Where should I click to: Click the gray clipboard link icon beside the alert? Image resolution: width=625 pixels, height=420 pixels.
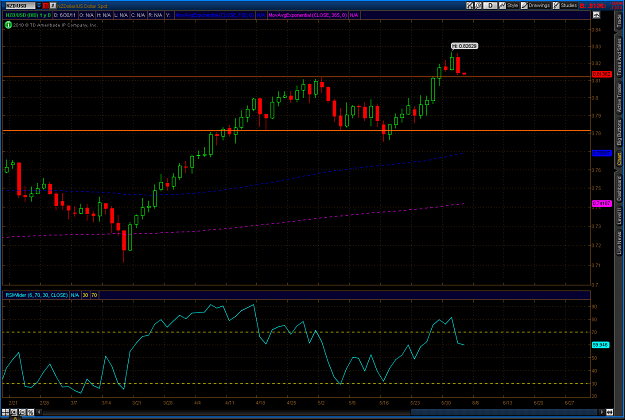53,6
